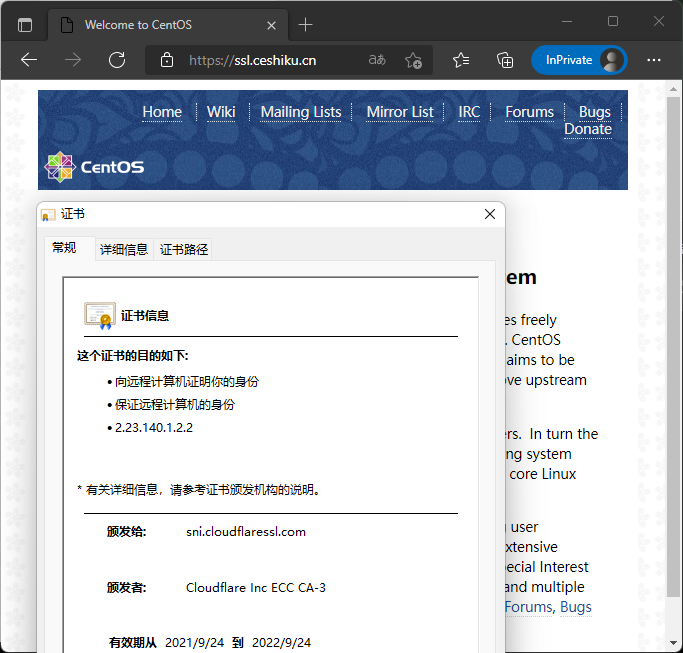Screen dimensions: 683x653
Task: Go back to the previous page
Action: click(x=29, y=60)
